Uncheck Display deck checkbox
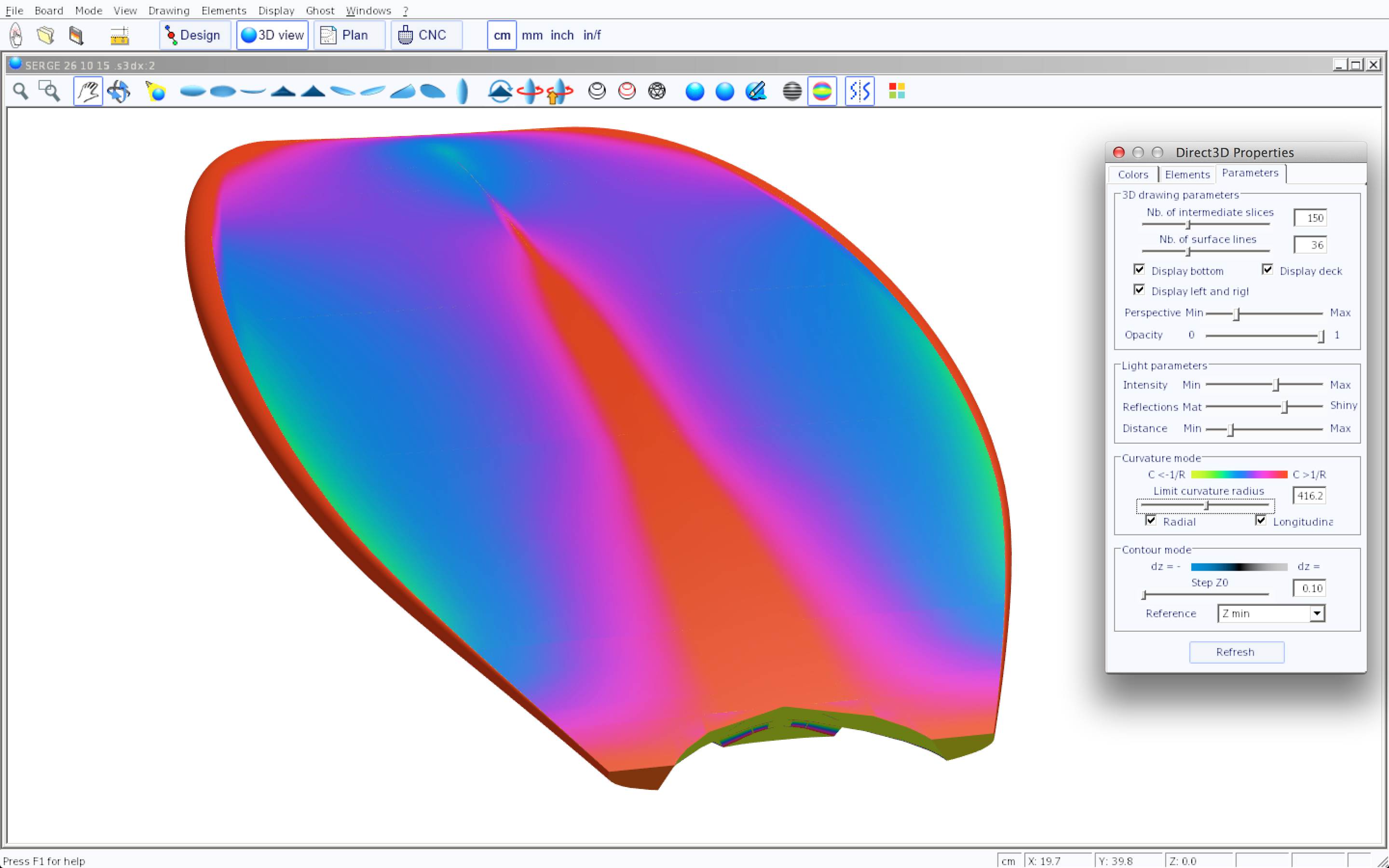This screenshot has width=1389, height=868. coord(1267,270)
